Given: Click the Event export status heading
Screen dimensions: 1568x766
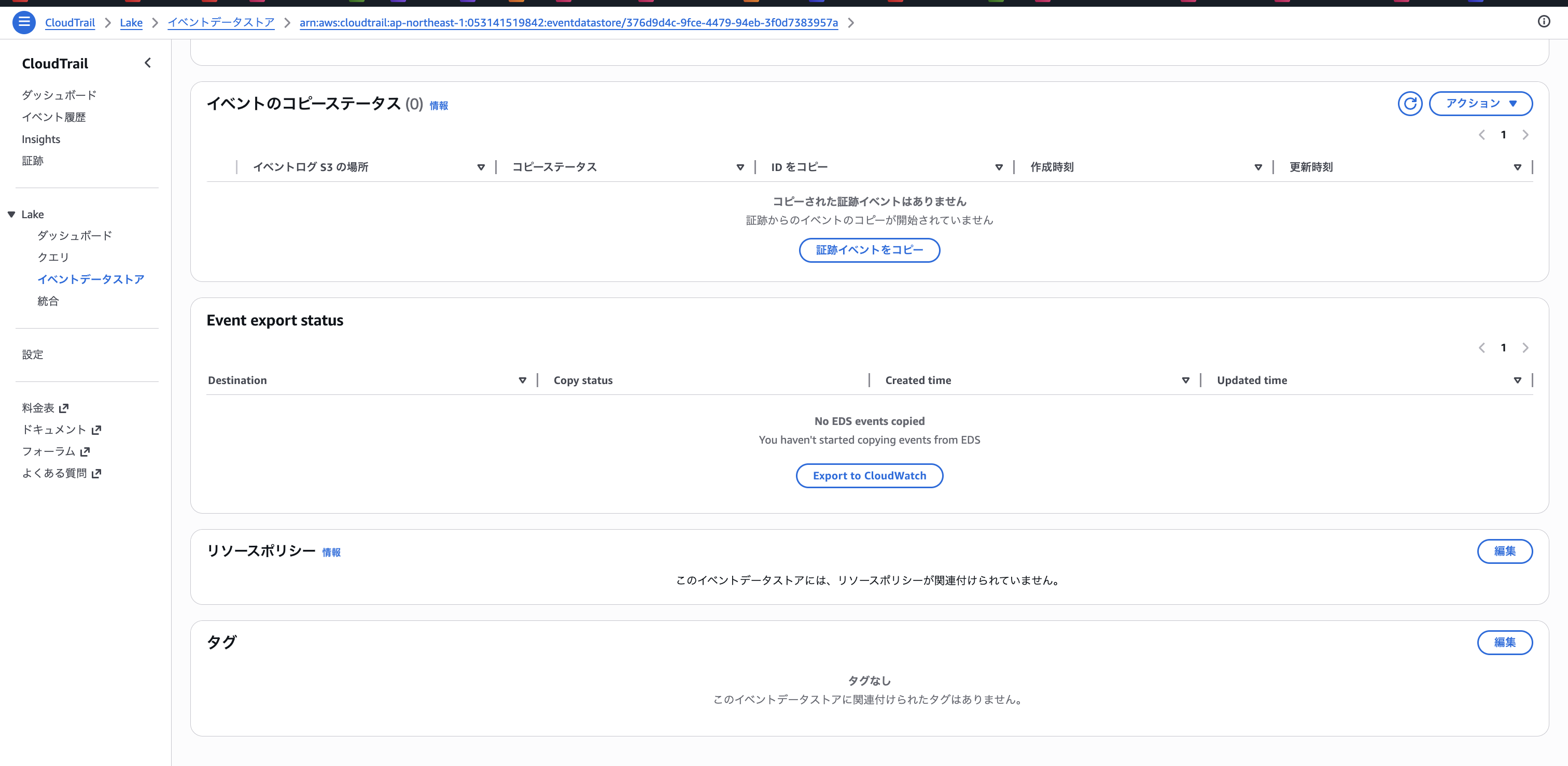Looking at the screenshot, I should (274, 321).
